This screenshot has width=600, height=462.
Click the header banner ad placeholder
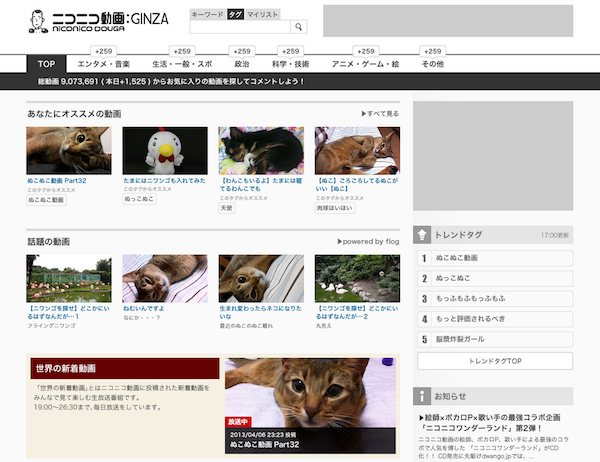448,21
